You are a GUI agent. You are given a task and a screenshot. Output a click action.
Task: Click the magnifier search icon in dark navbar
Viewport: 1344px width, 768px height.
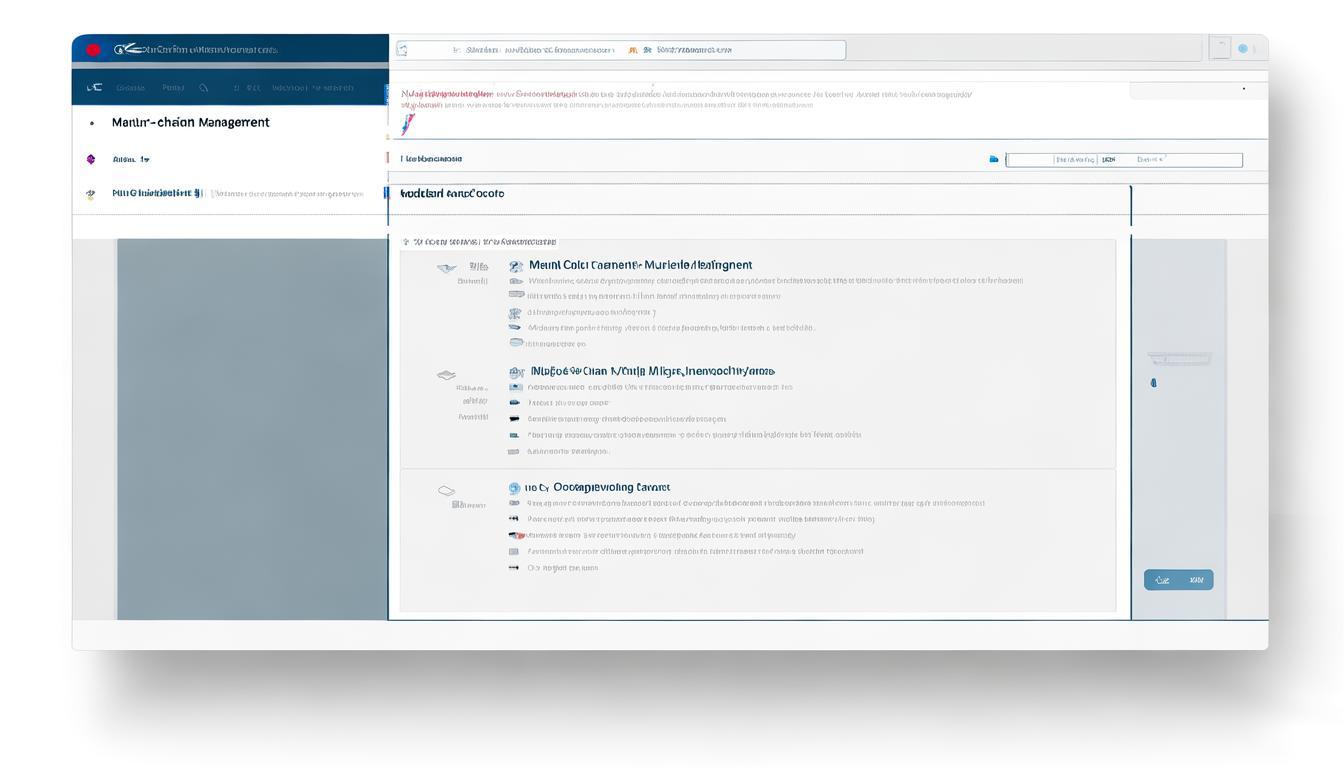pos(204,88)
